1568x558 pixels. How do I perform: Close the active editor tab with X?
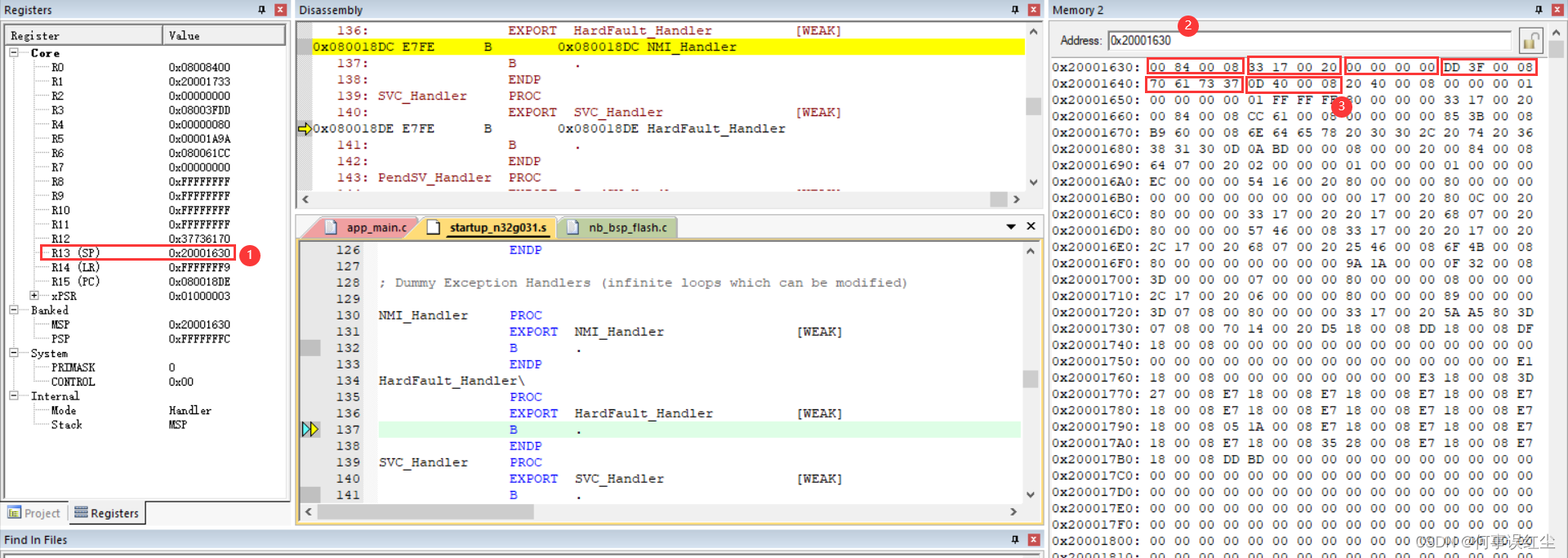(1031, 226)
